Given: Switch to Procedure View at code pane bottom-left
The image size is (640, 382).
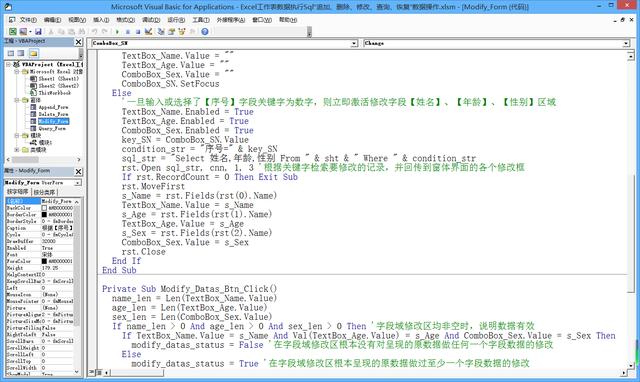Looking at the screenshot, I should point(92,372).
